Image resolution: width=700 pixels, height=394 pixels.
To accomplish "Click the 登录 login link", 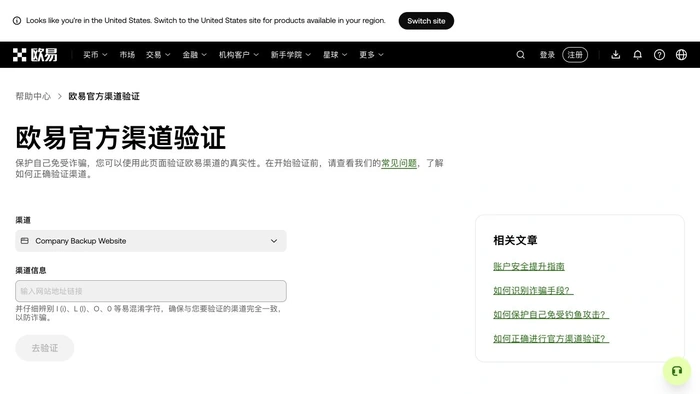I will coord(547,54).
